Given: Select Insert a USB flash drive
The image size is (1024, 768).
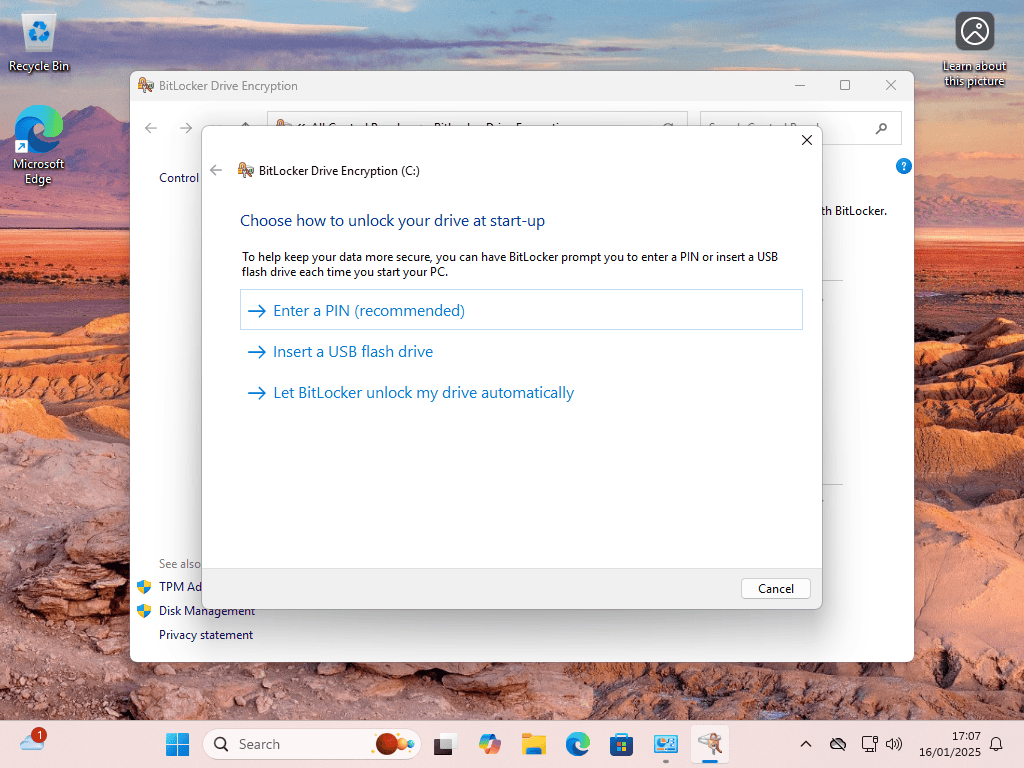Looking at the screenshot, I should point(352,352).
